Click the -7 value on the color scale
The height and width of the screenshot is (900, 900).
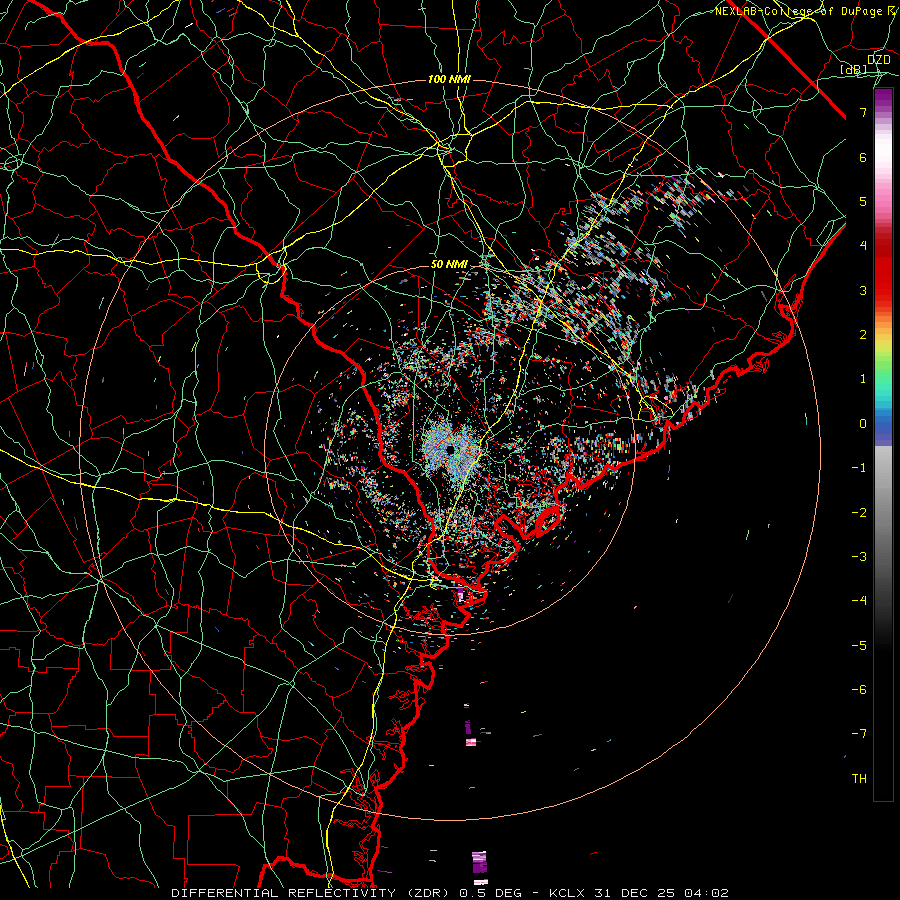coord(859,734)
